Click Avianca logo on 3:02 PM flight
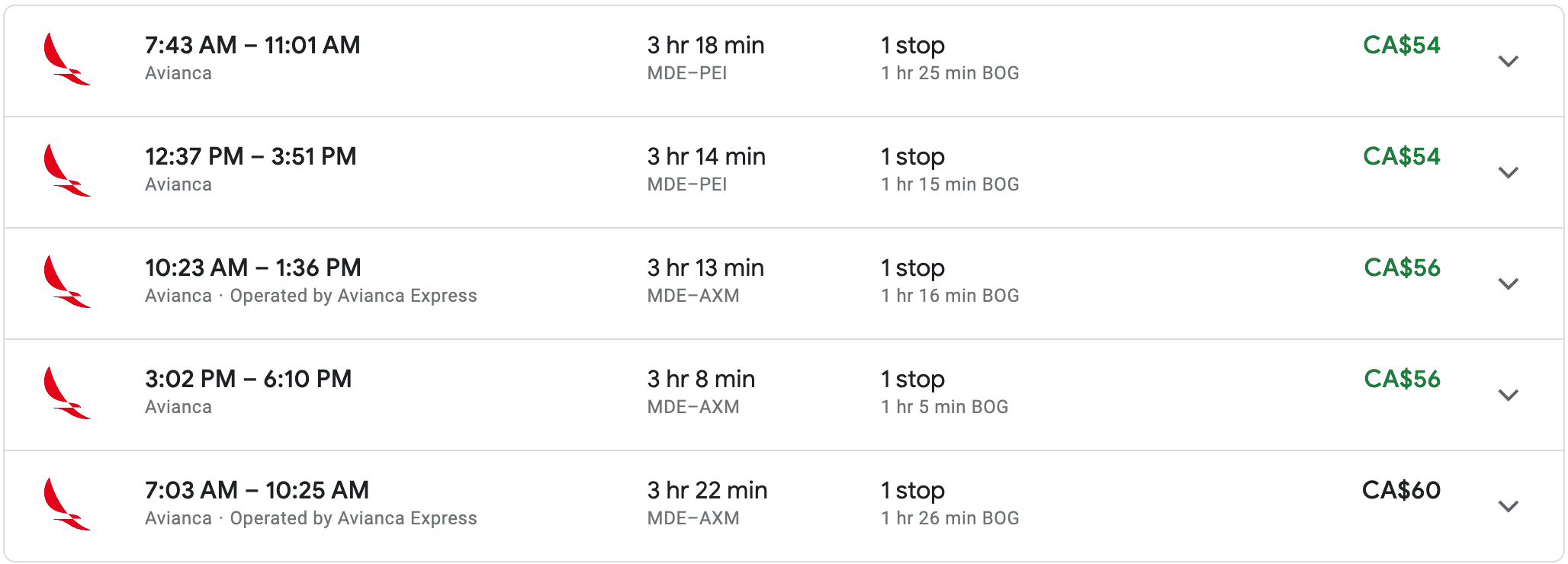Viewport: 1568px width, 564px height. [67, 393]
